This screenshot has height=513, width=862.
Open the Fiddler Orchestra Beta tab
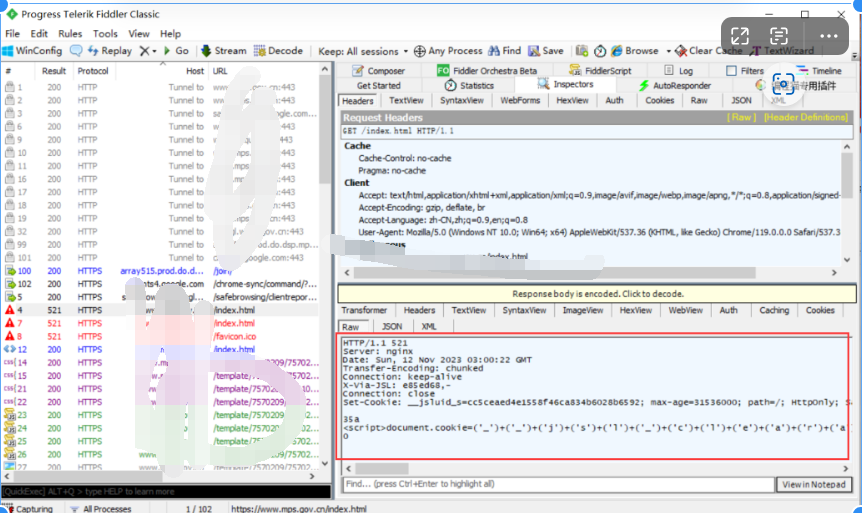click(487, 71)
